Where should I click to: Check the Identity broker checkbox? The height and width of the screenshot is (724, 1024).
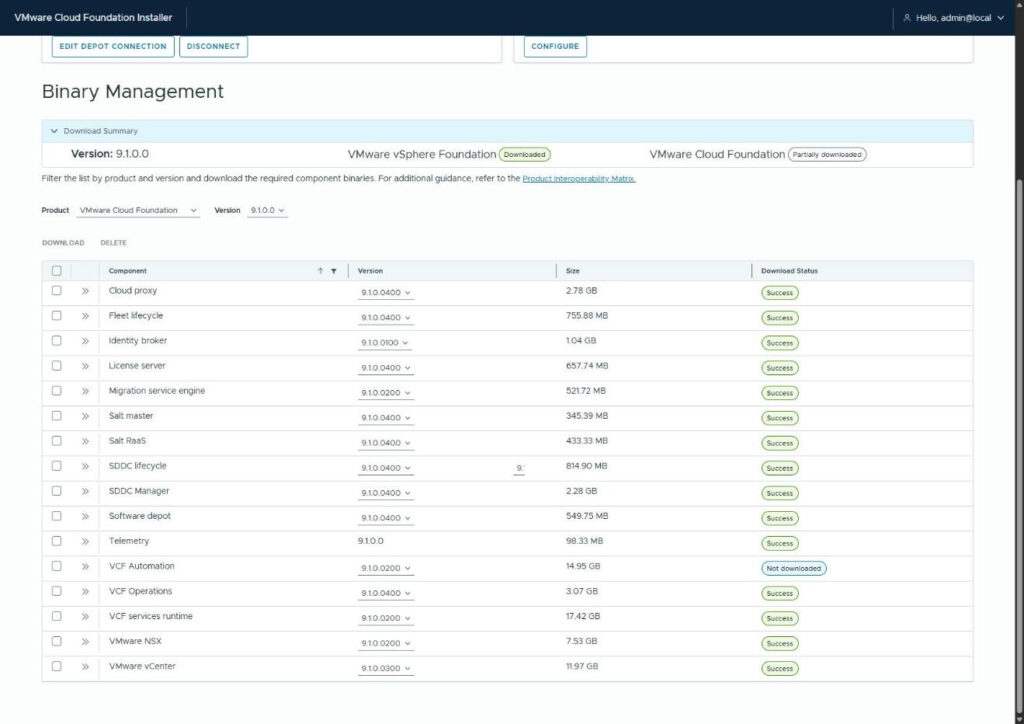pos(57,341)
